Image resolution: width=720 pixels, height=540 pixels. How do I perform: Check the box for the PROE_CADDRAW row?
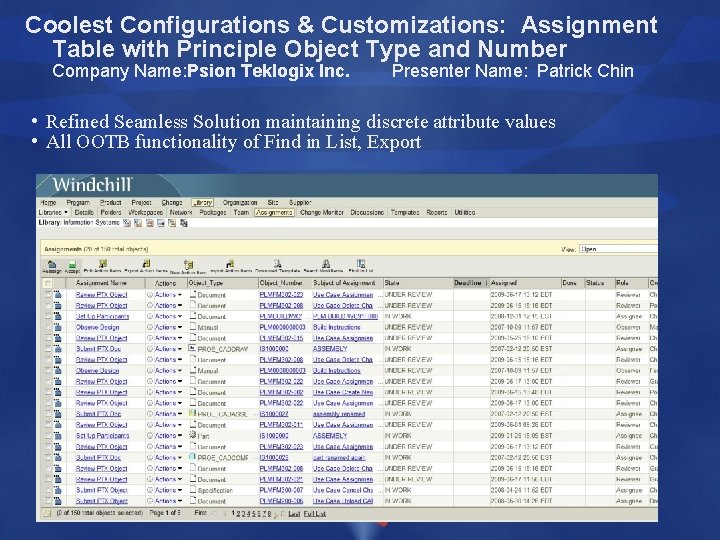pyautogui.click(x=48, y=349)
